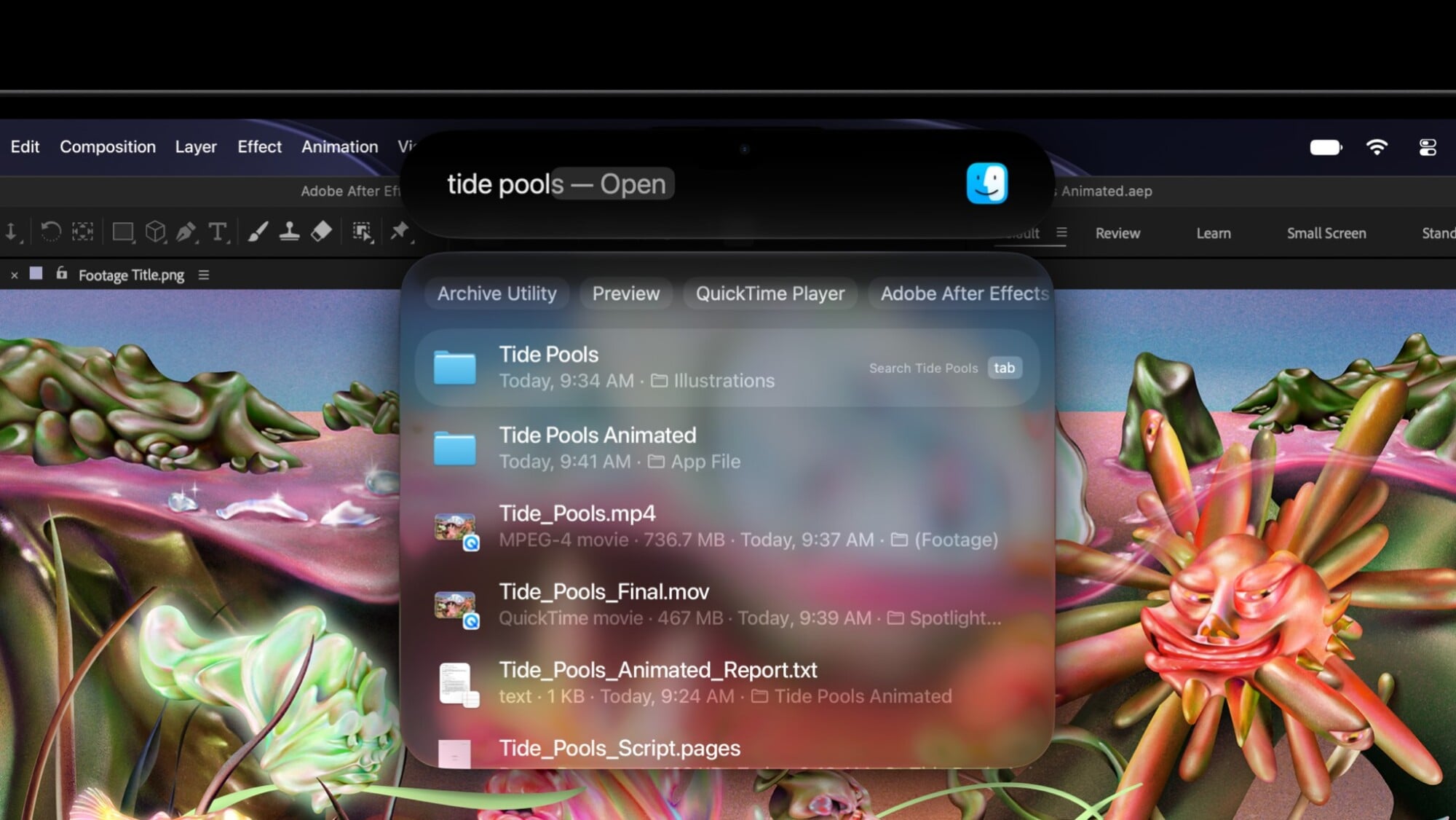Filter results by Preview app
The width and height of the screenshot is (1456, 820).
click(626, 293)
